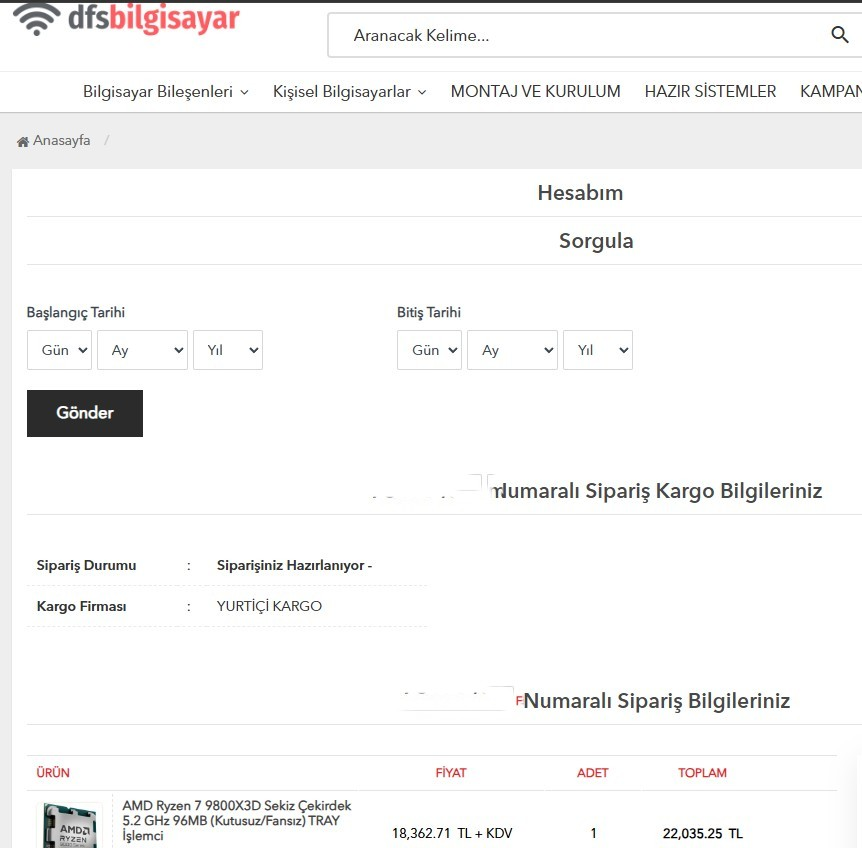Click the Siparişiniz Hazırlanıyor status text

click(294, 566)
